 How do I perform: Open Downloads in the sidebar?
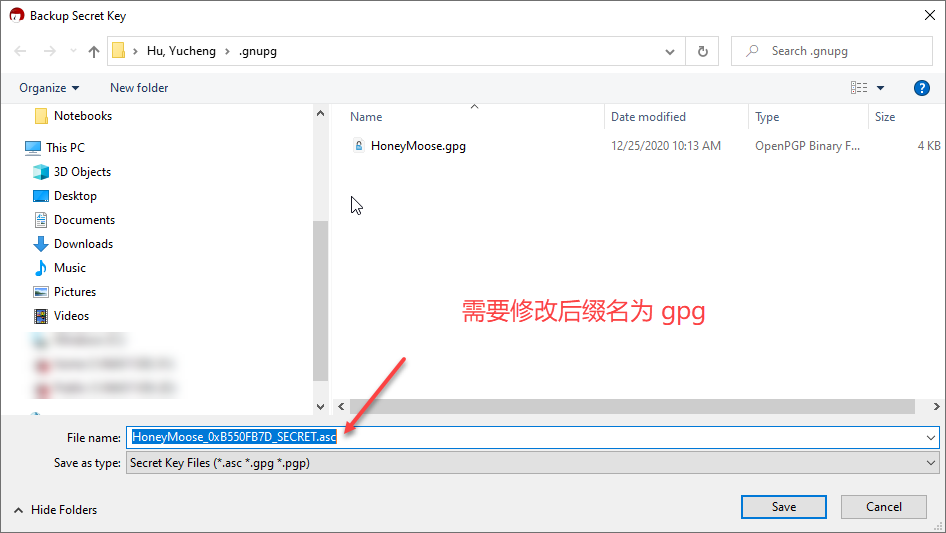tap(83, 244)
